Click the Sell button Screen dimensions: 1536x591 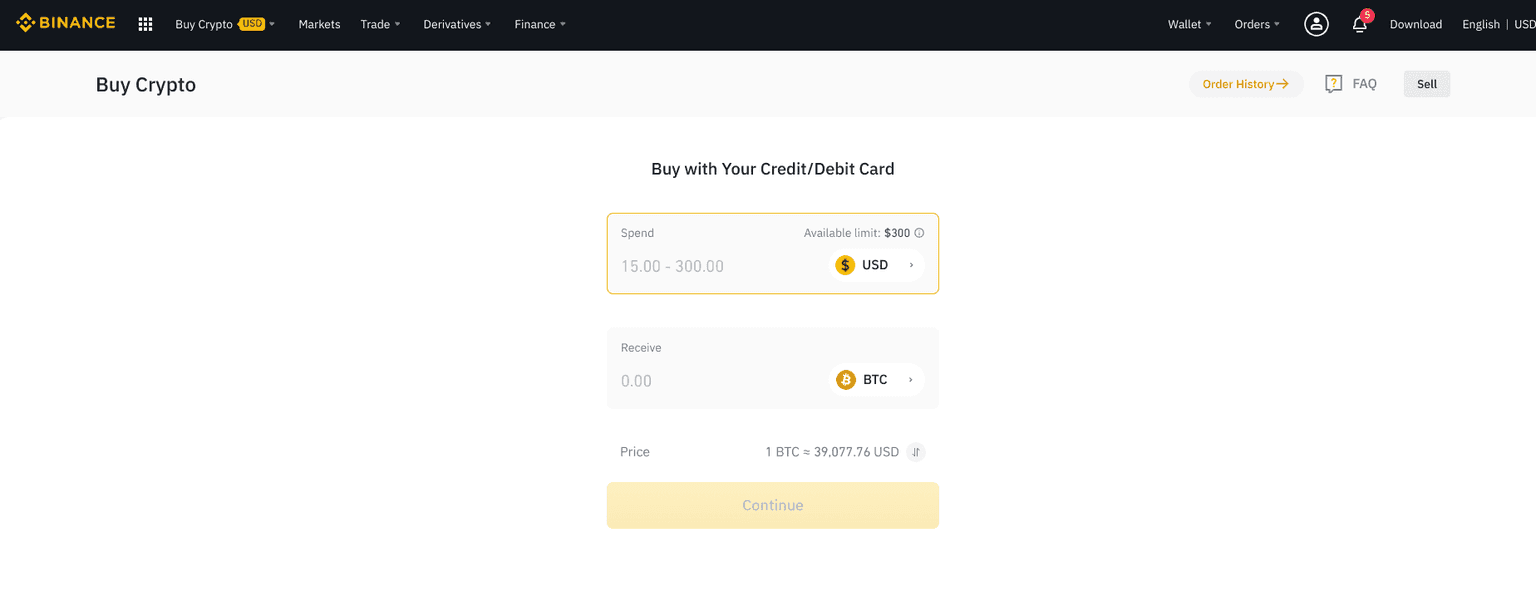[1426, 84]
